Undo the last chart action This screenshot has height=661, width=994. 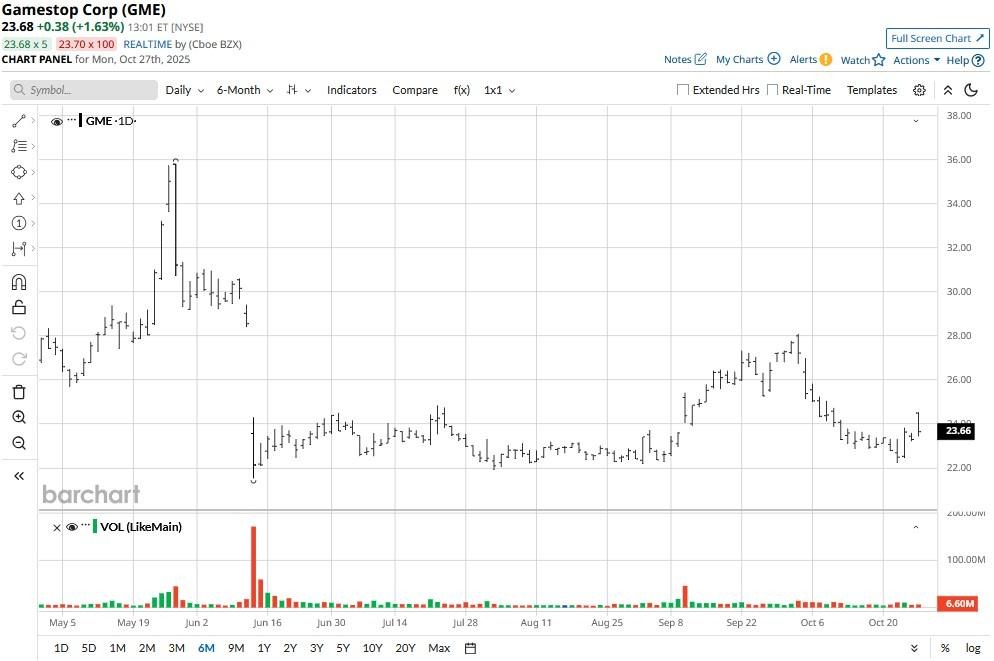[x=19, y=333]
